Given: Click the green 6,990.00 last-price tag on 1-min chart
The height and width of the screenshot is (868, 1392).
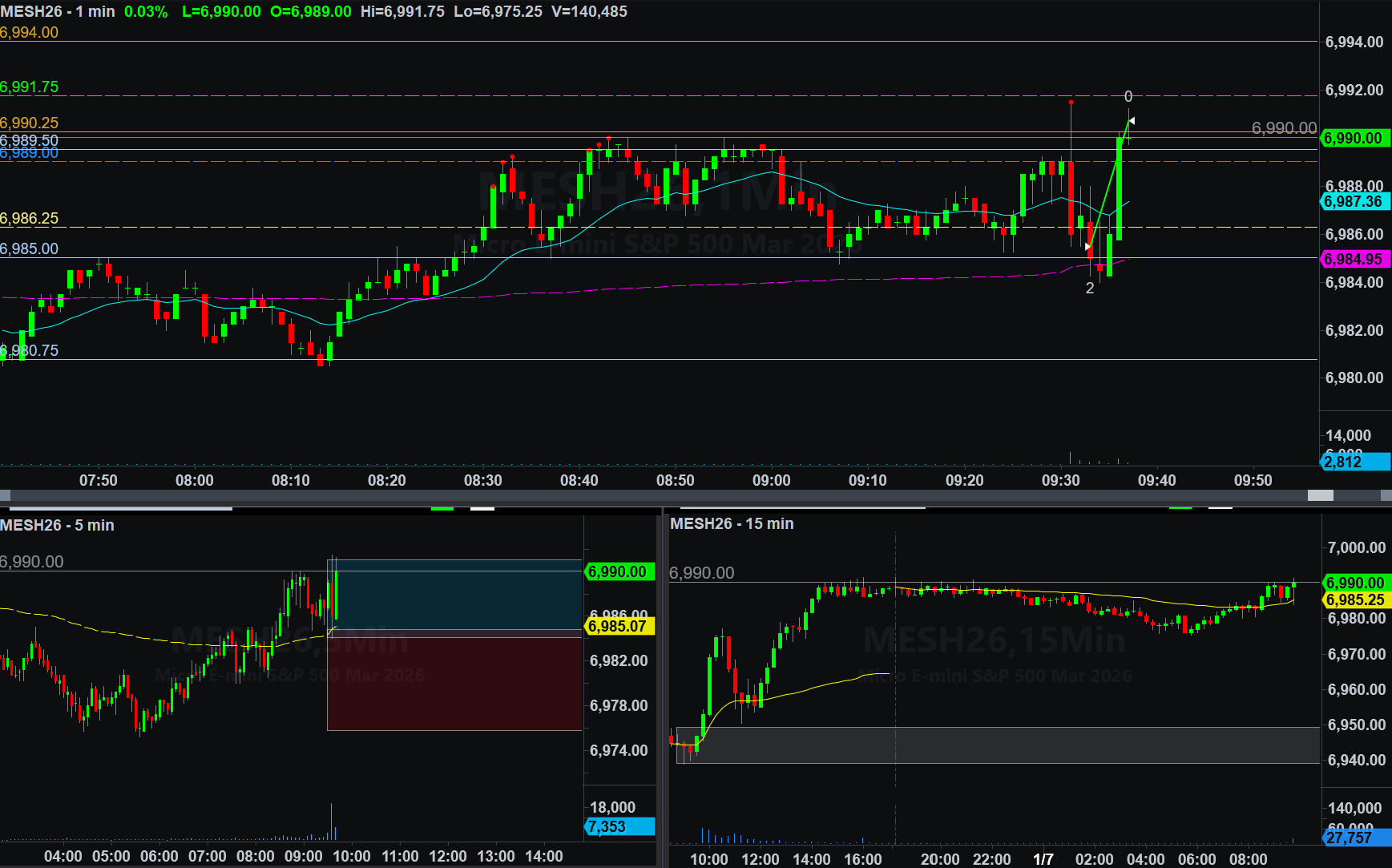Looking at the screenshot, I should 1354,138.
